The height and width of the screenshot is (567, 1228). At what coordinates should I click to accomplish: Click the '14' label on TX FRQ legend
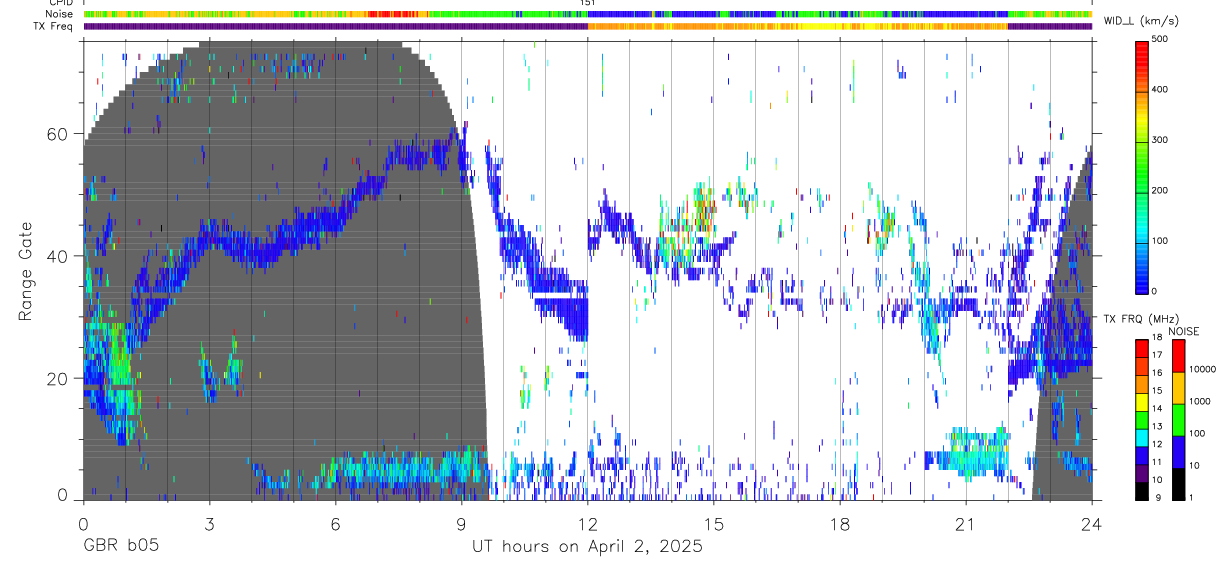(x=1158, y=409)
